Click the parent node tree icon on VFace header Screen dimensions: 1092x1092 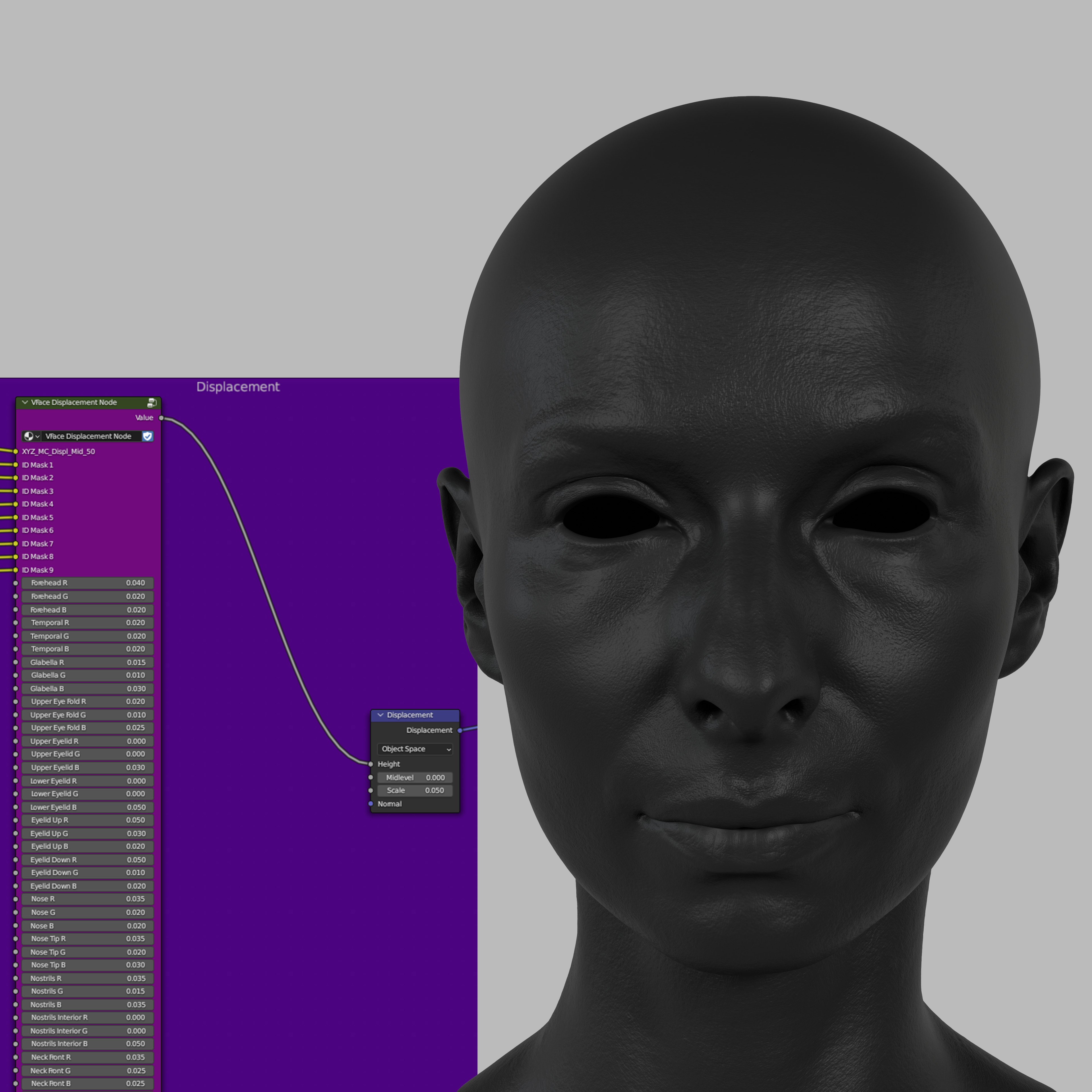[x=152, y=402]
